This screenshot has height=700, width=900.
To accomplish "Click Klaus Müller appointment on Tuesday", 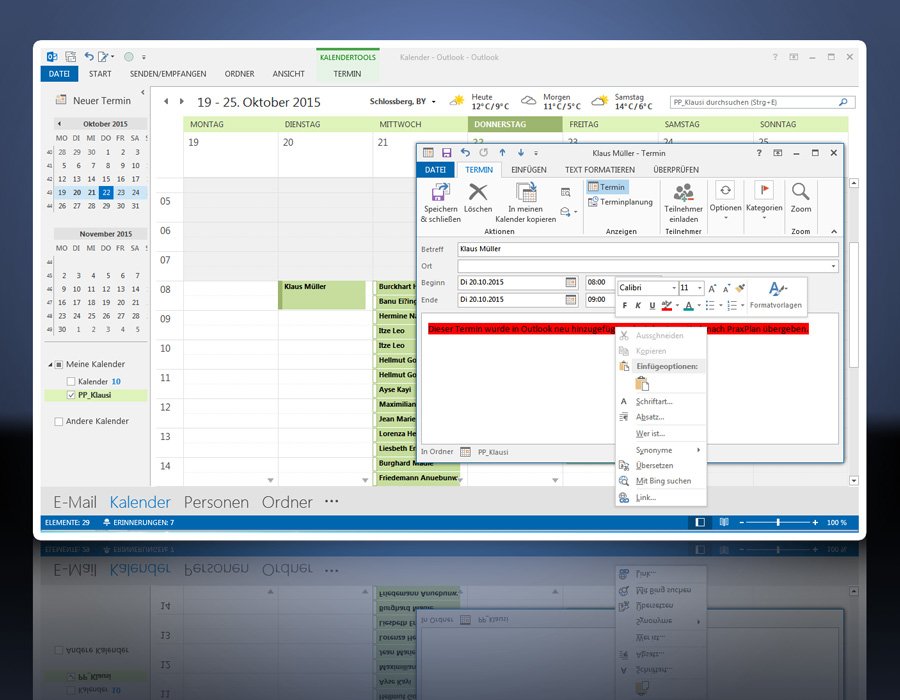I will pyautogui.click(x=322, y=294).
